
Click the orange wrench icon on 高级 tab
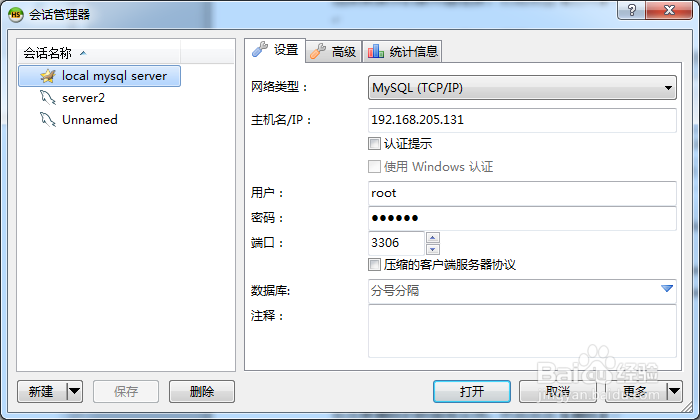tap(318, 51)
